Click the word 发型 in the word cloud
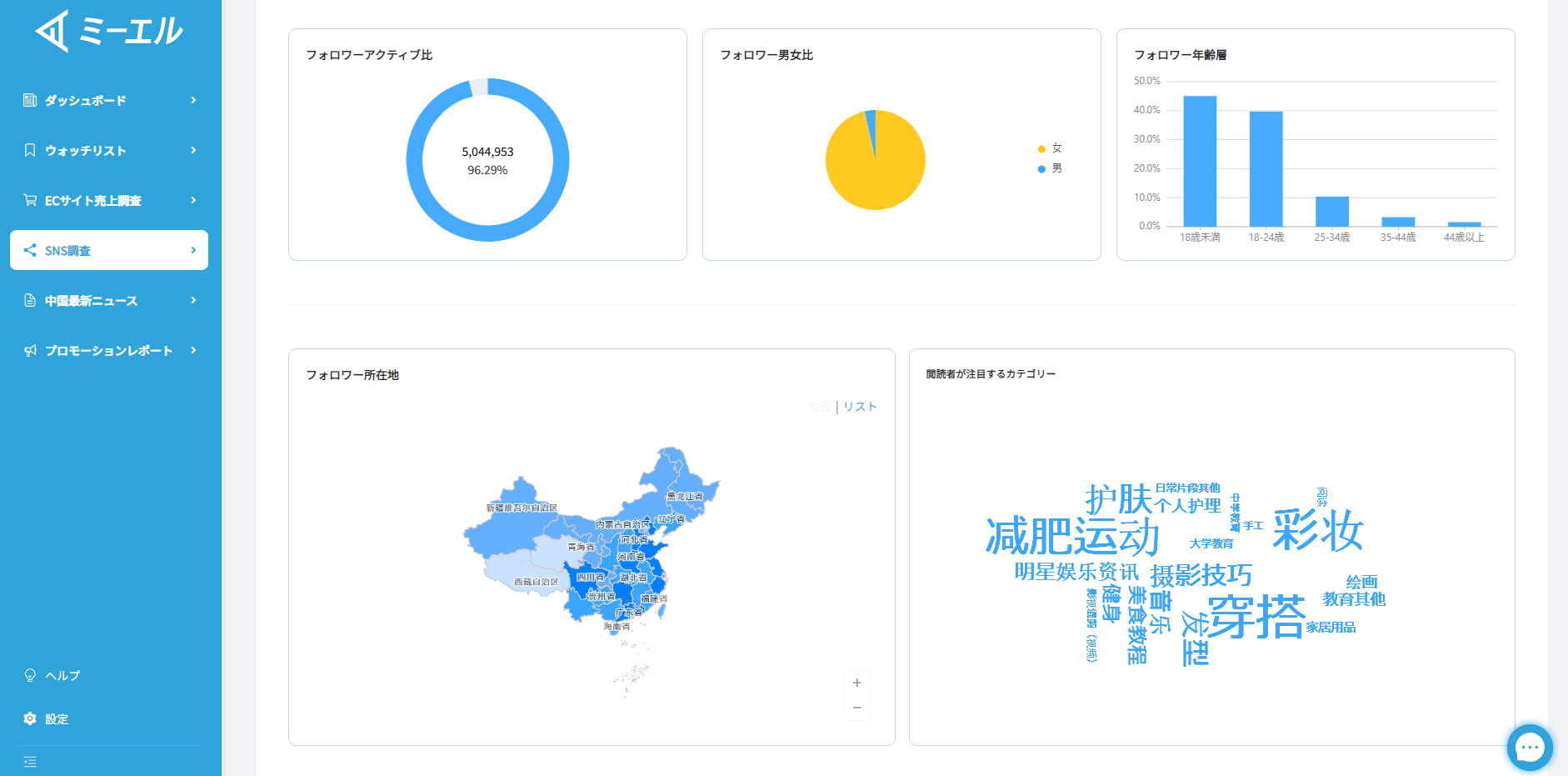This screenshot has width=1568, height=776. 1196,638
